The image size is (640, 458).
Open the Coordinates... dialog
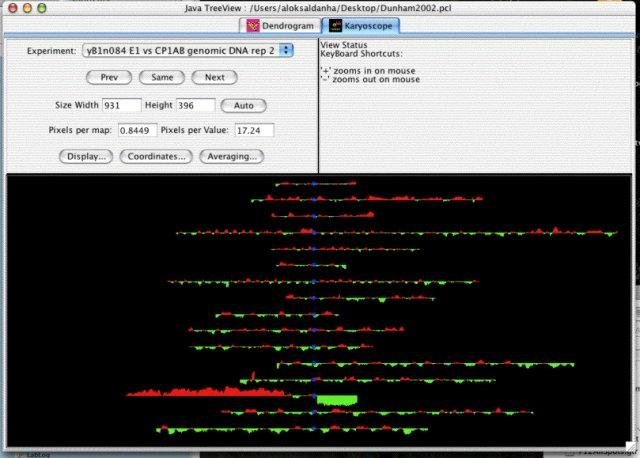pyautogui.click(x=156, y=157)
